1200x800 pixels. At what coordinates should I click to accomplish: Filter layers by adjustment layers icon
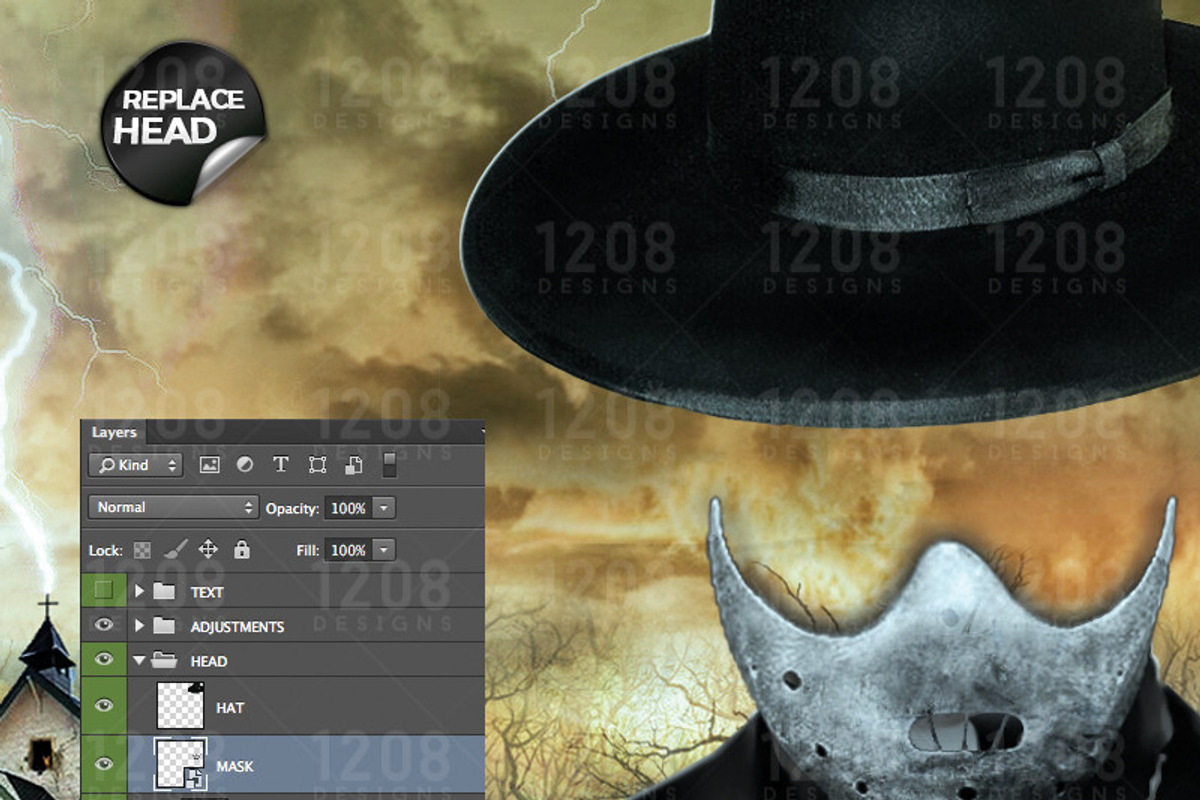pyautogui.click(x=245, y=465)
